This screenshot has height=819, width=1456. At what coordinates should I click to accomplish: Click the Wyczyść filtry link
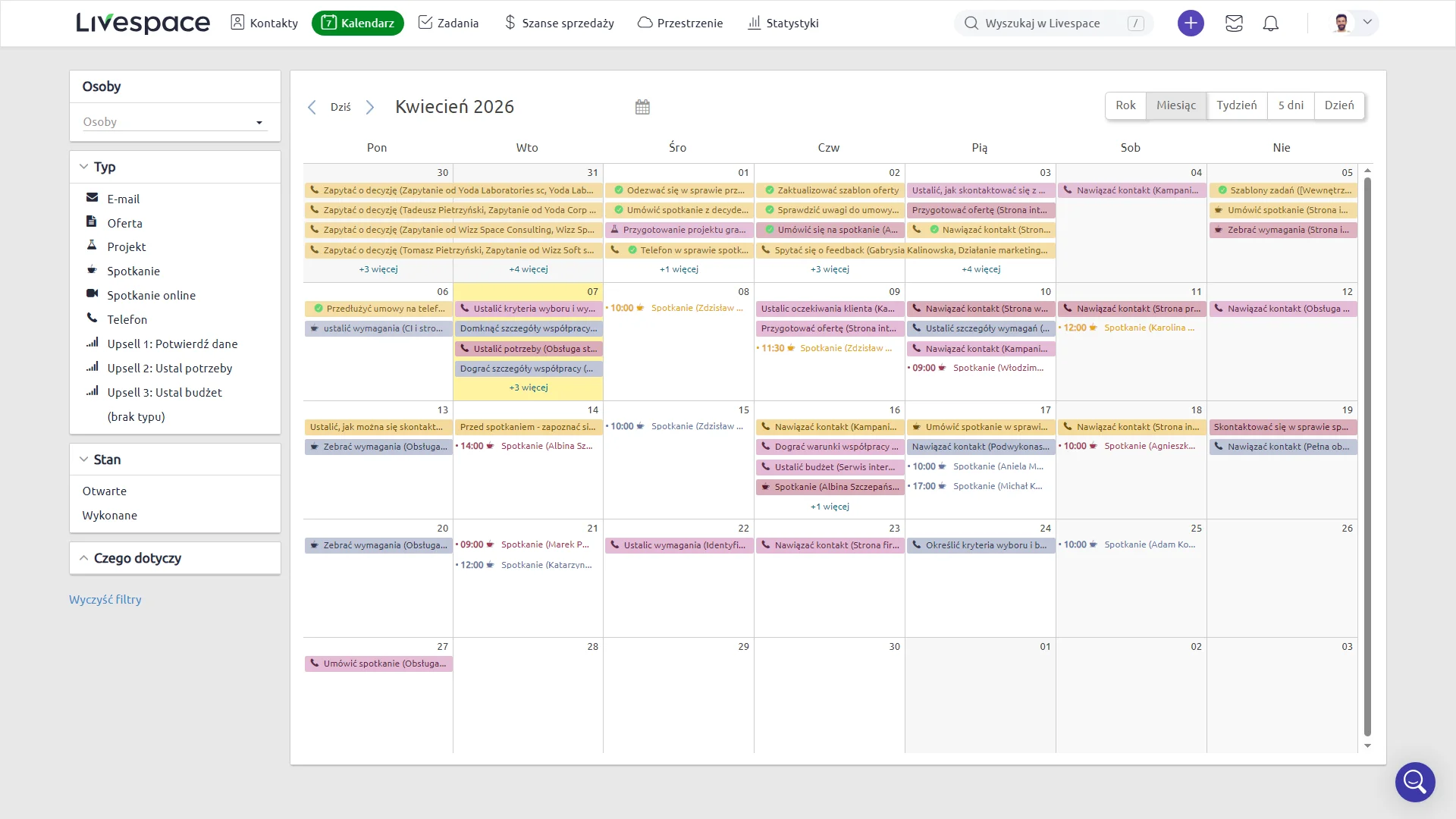click(x=105, y=599)
